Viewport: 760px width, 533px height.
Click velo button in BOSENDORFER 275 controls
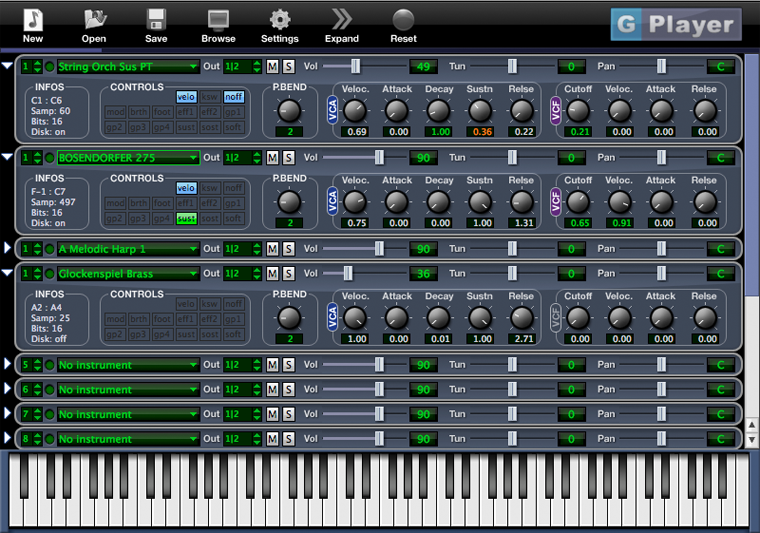186,188
